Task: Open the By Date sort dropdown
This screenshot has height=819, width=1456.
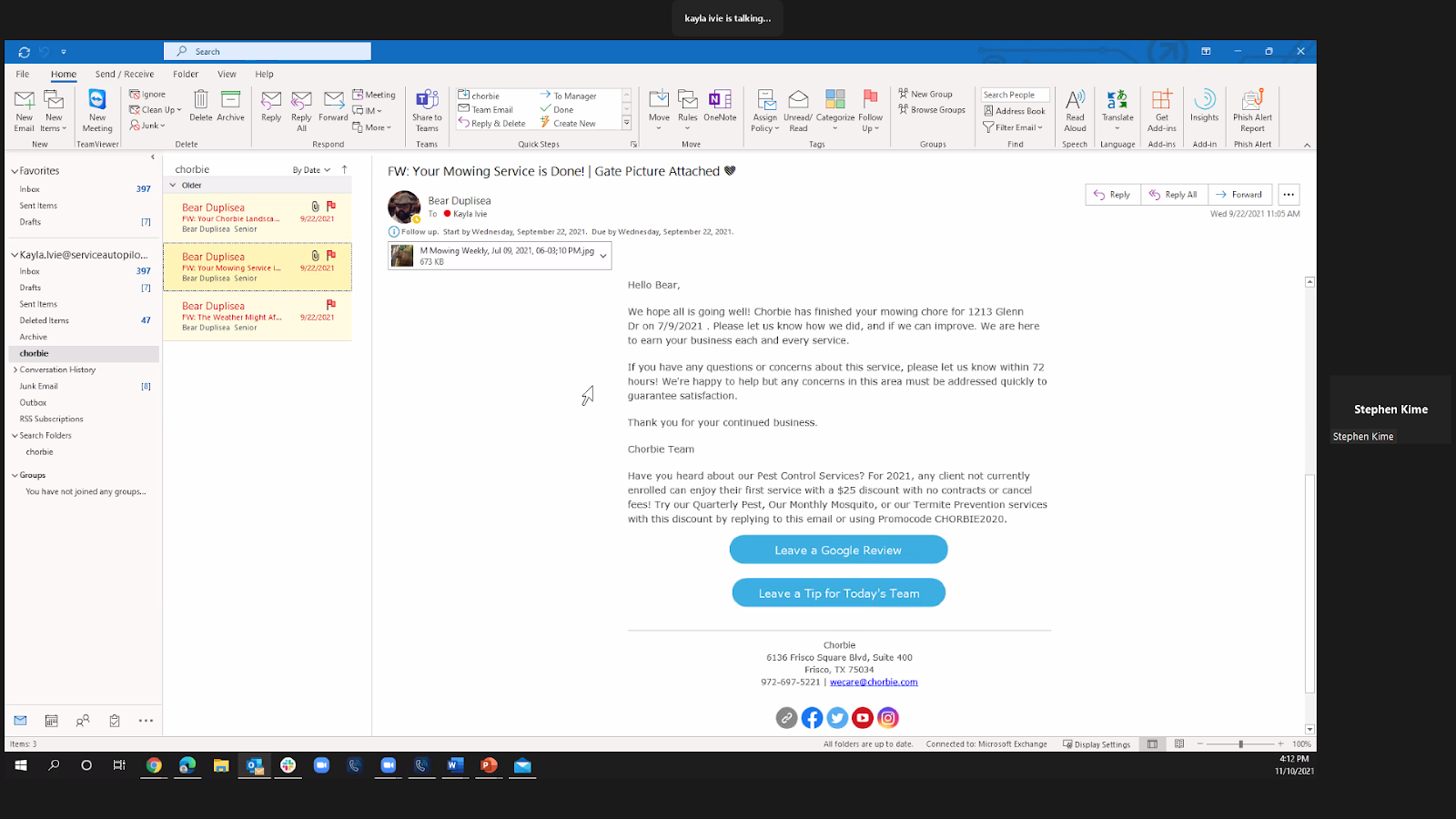Action: pos(311,170)
